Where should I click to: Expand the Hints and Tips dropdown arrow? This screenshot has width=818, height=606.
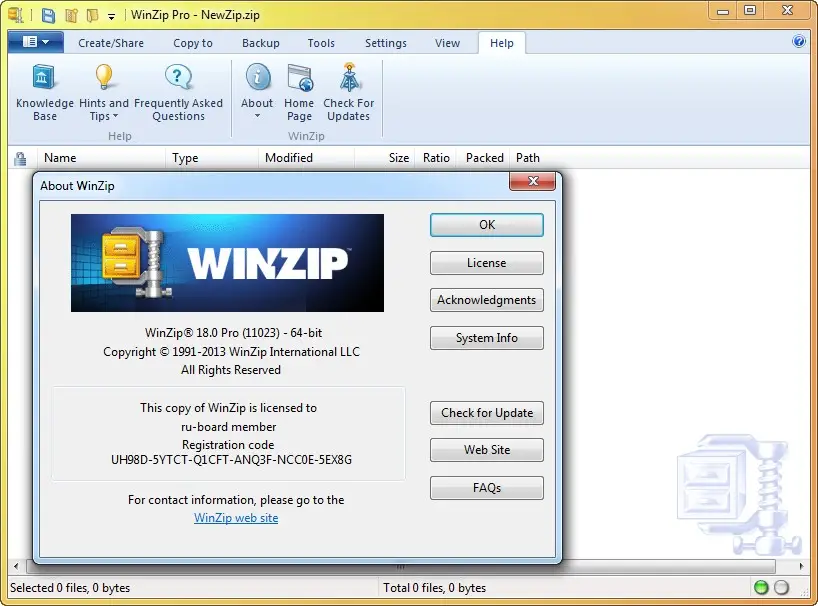[x=116, y=116]
